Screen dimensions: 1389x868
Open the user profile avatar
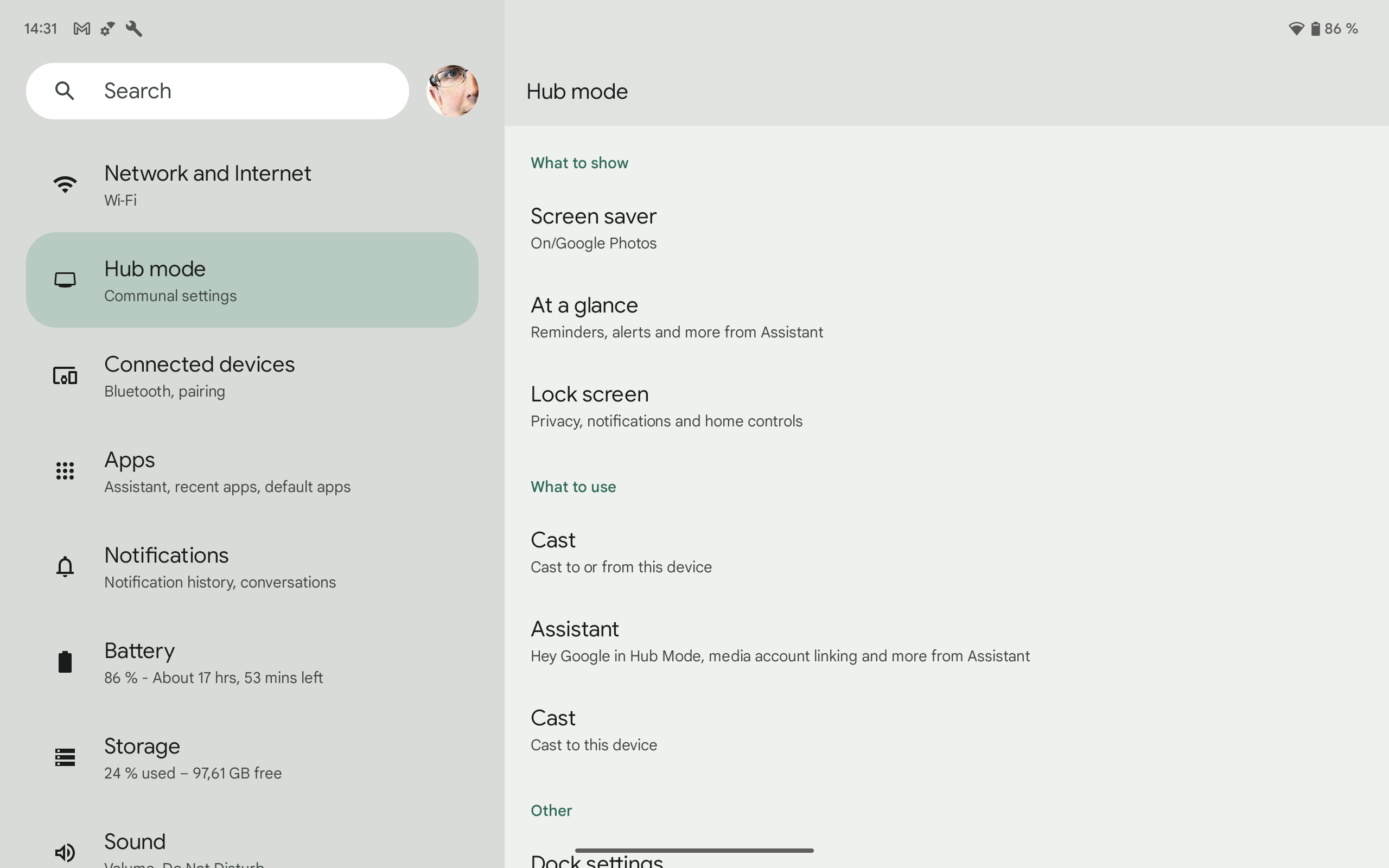pos(453,91)
